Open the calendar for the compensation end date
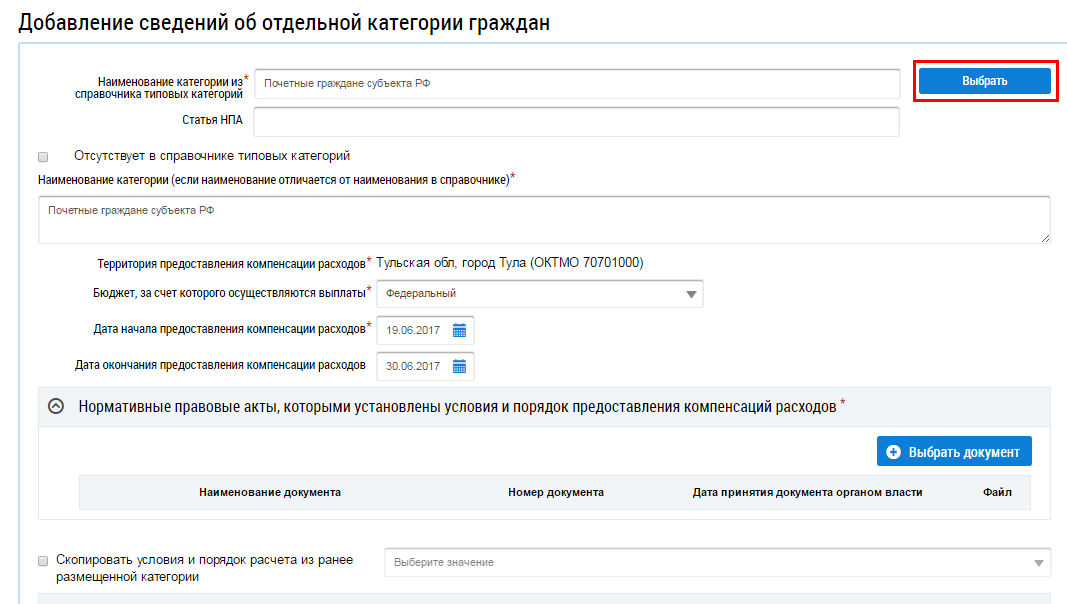This screenshot has height=604, width=1067. coord(459,366)
